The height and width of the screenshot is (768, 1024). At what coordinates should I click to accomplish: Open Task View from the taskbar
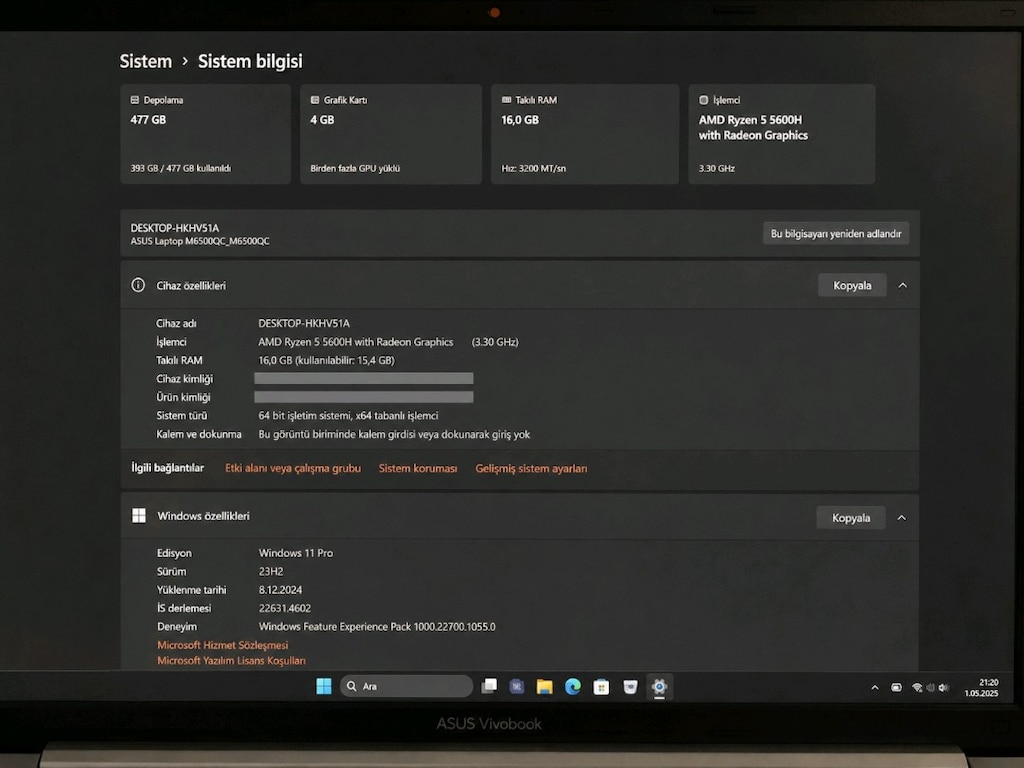point(489,686)
